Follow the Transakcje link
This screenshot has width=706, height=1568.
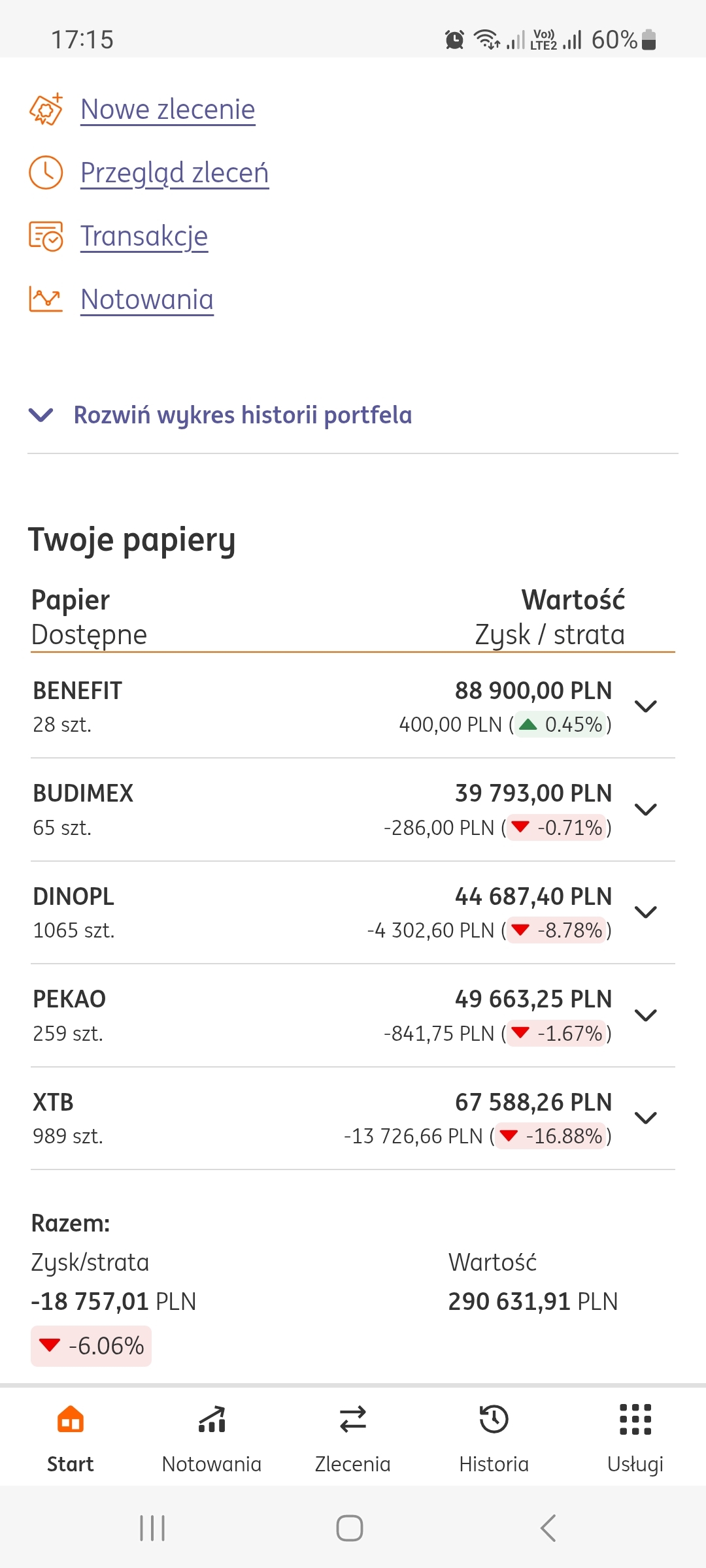pos(144,236)
